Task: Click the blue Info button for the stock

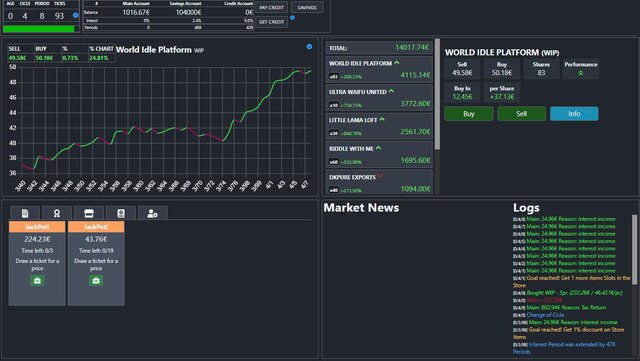Action: (574, 114)
